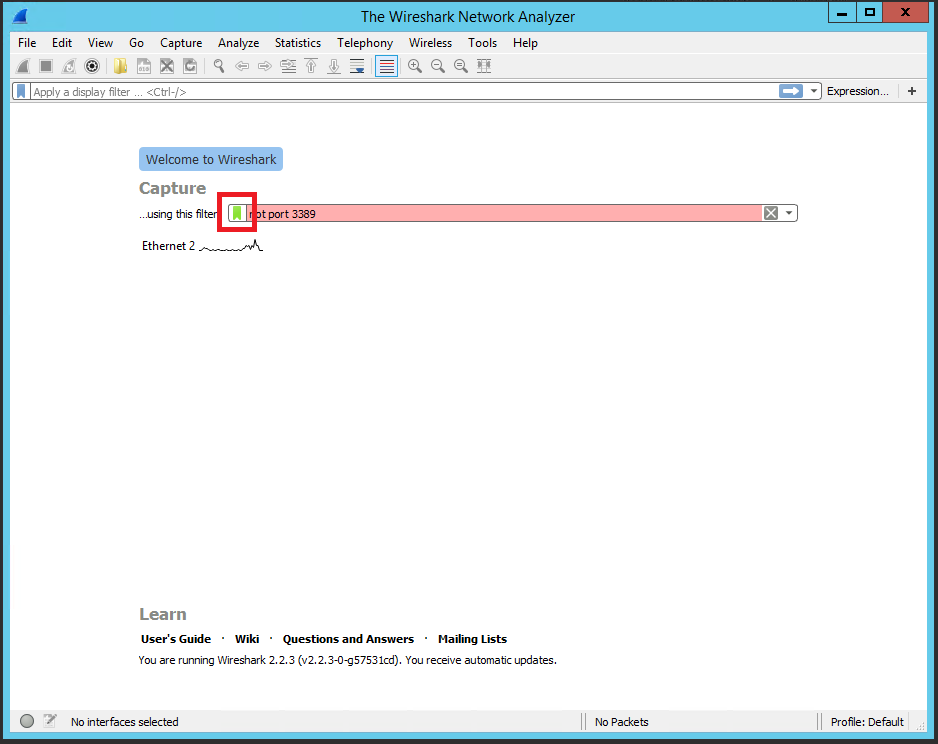The image size is (938, 744).
Task: Stop capturing packets toolbar button
Action: tap(46, 66)
